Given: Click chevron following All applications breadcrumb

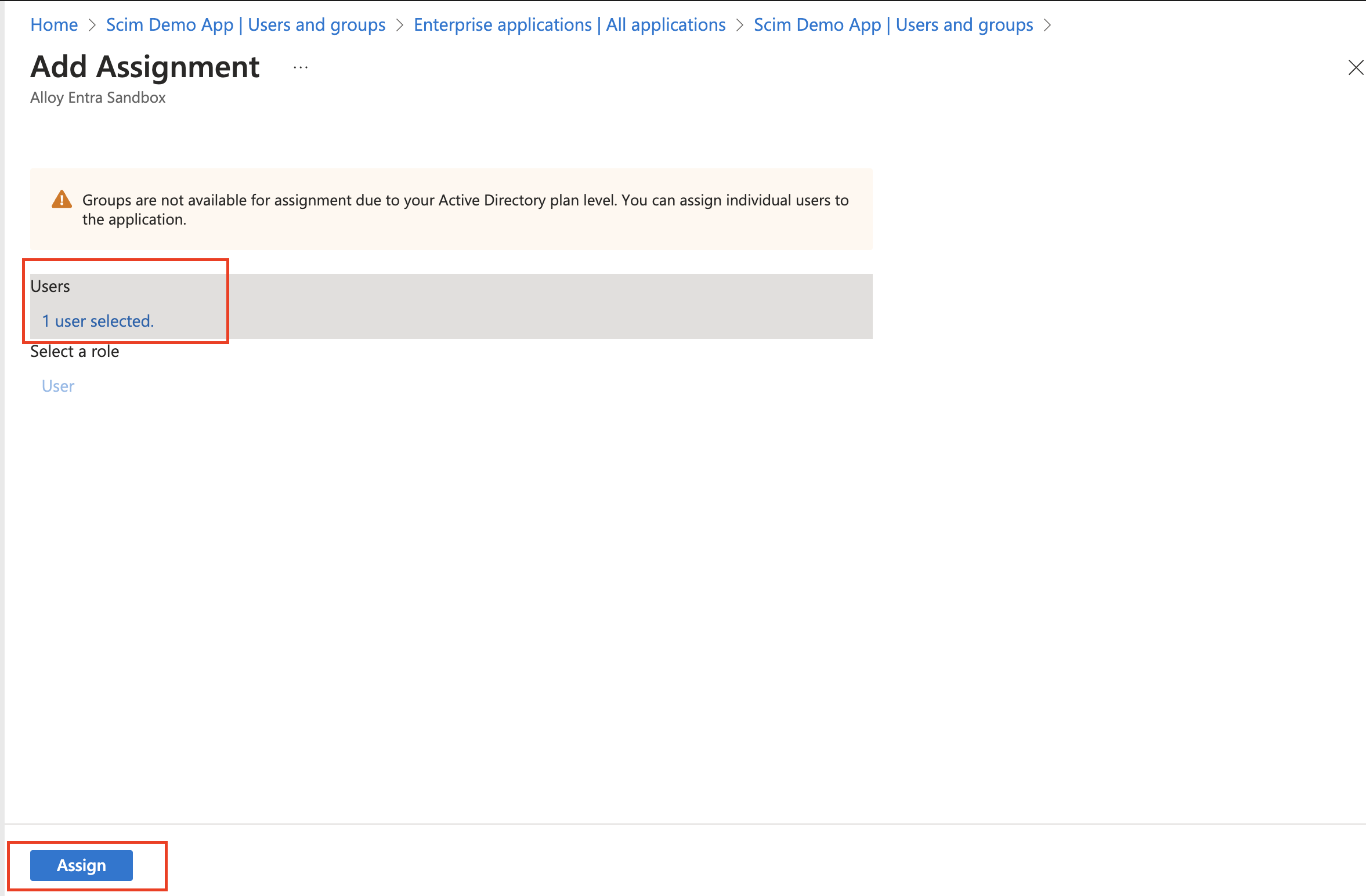Looking at the screenshot, I should click(x=739, y=25).
